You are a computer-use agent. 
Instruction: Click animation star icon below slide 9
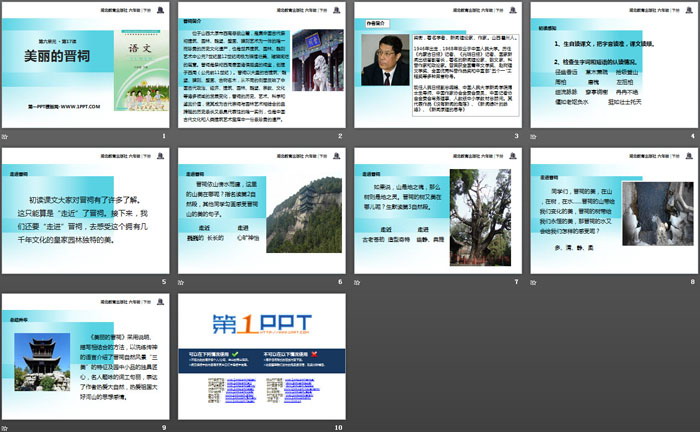(x=4, y=428)
